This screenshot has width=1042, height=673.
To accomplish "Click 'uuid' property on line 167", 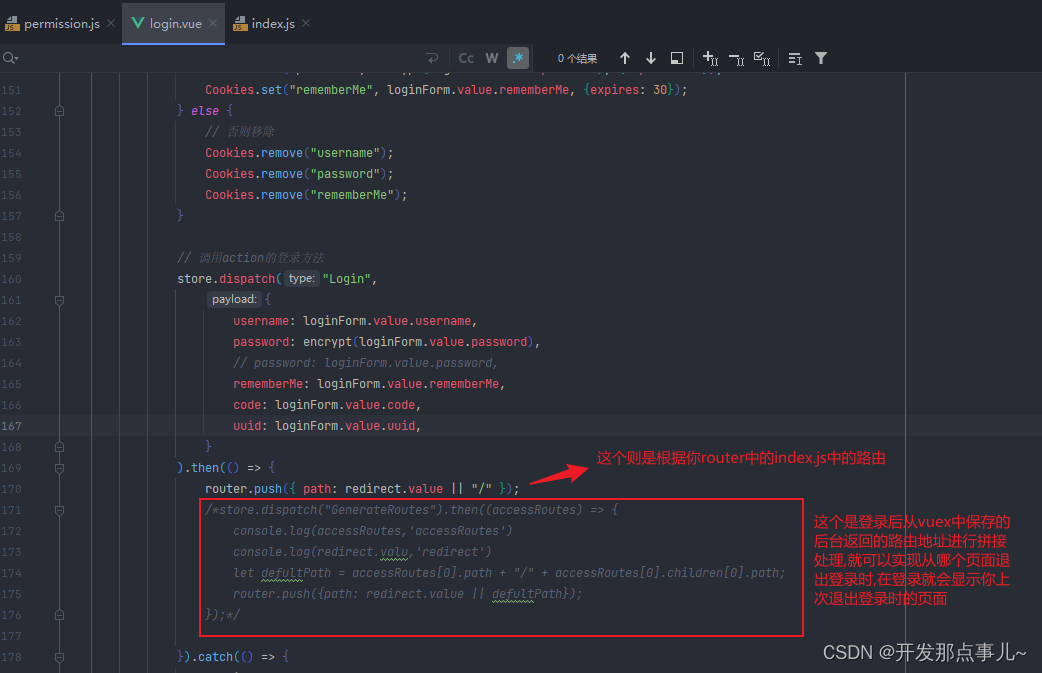I will point(247,426).
